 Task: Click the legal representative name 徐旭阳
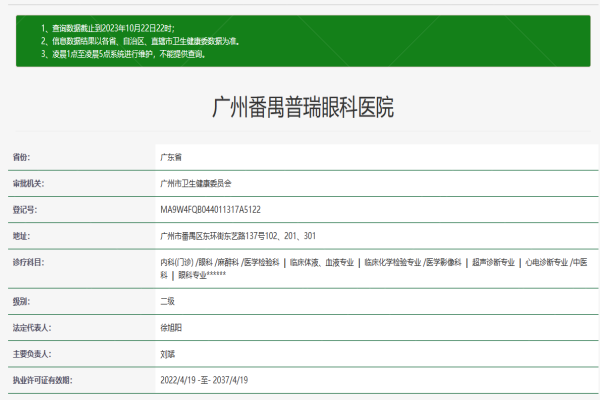pos(171,327)
